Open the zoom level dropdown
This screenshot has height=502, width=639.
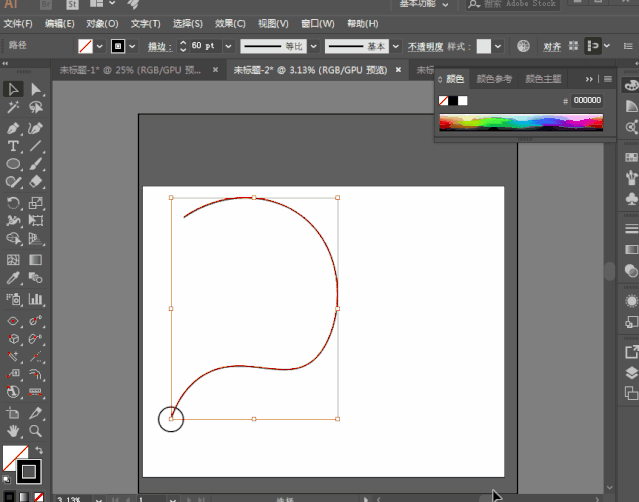[x=99, y=499]
